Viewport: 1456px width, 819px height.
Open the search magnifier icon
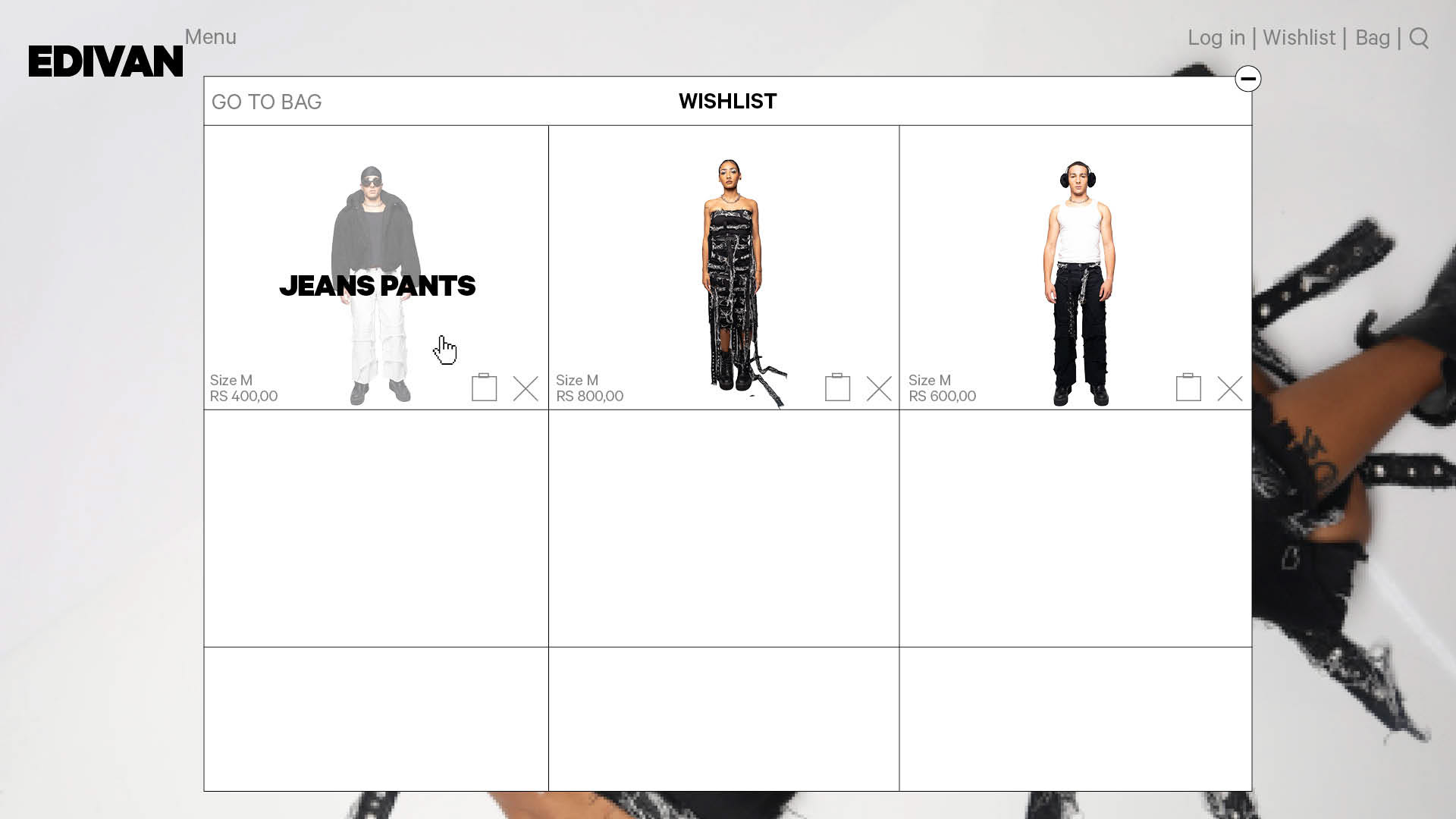click(x=1419, y=38)
